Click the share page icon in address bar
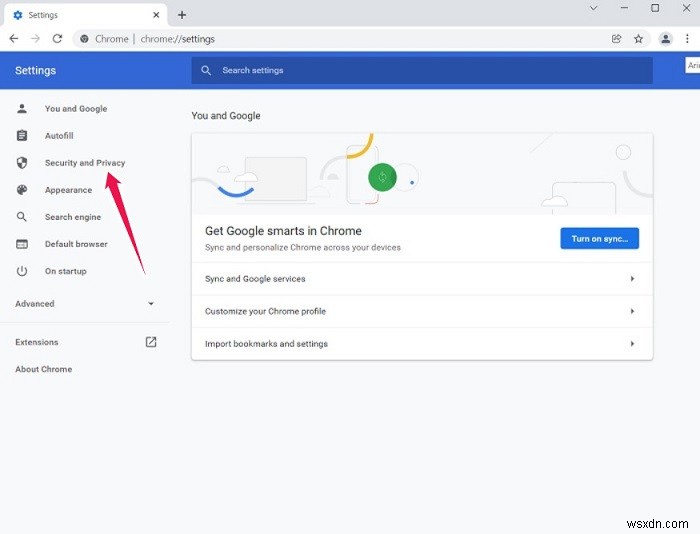 617,39
